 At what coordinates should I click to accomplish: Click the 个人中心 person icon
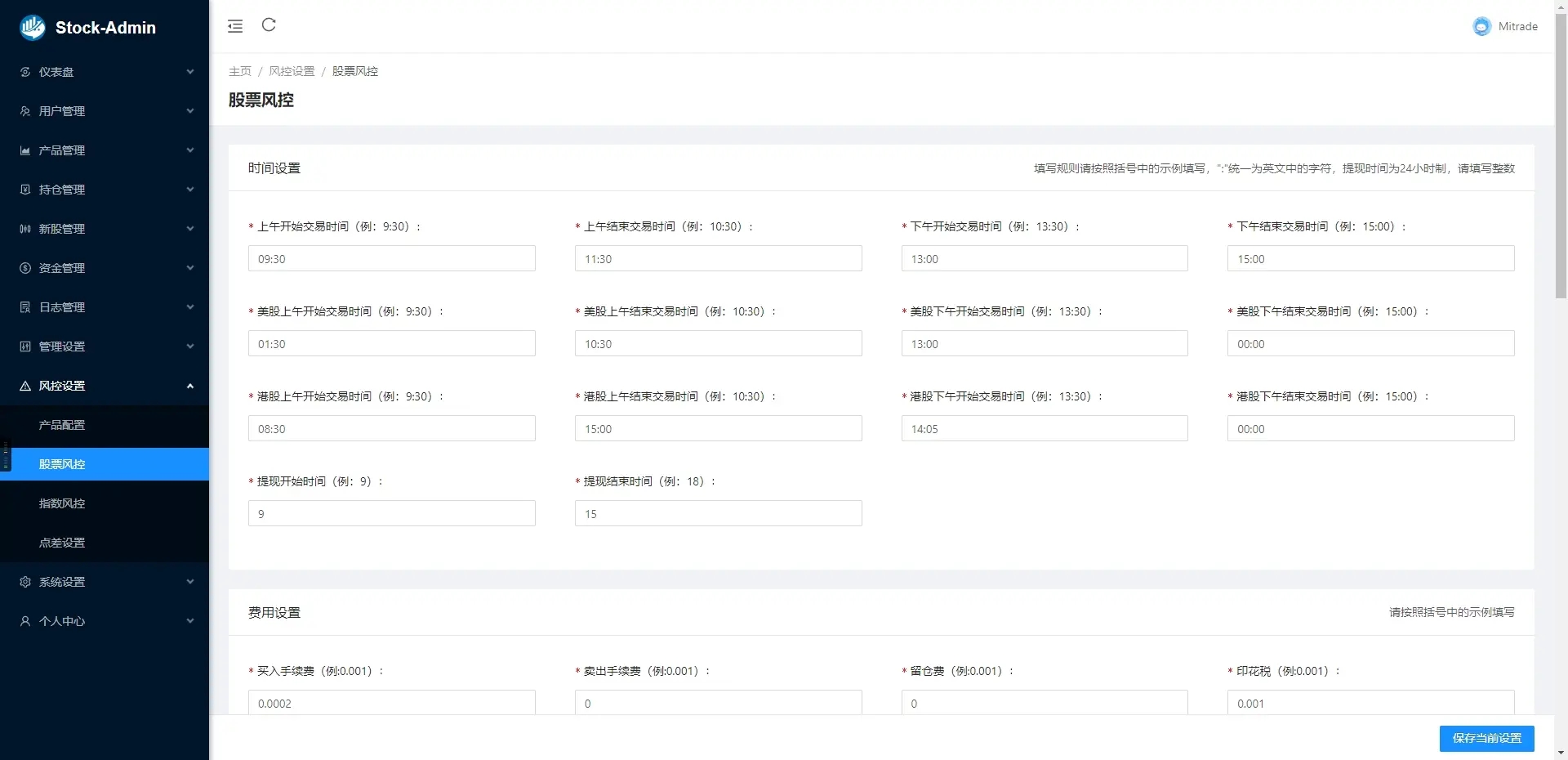[x=25, y=621]
